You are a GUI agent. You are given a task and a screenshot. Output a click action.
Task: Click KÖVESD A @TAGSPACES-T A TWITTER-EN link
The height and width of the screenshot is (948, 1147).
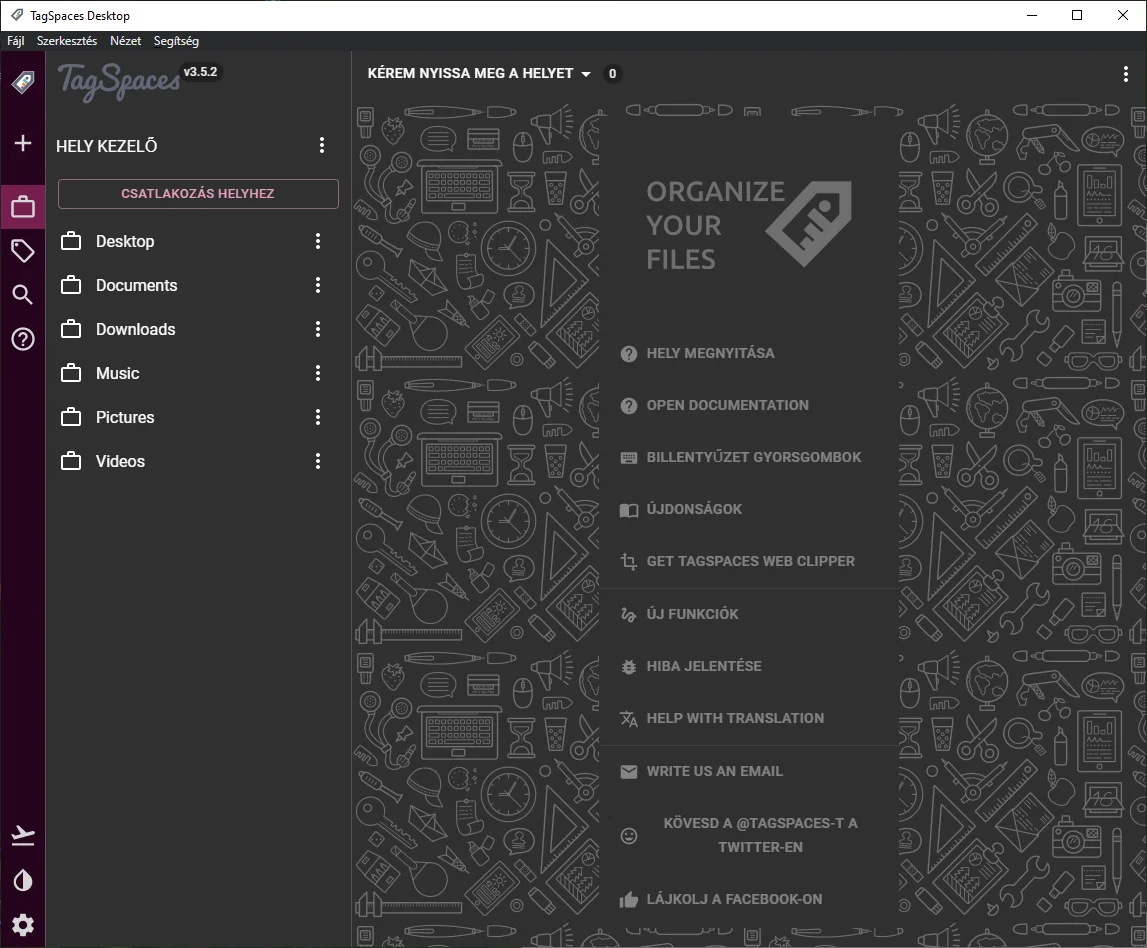point(761,835)
